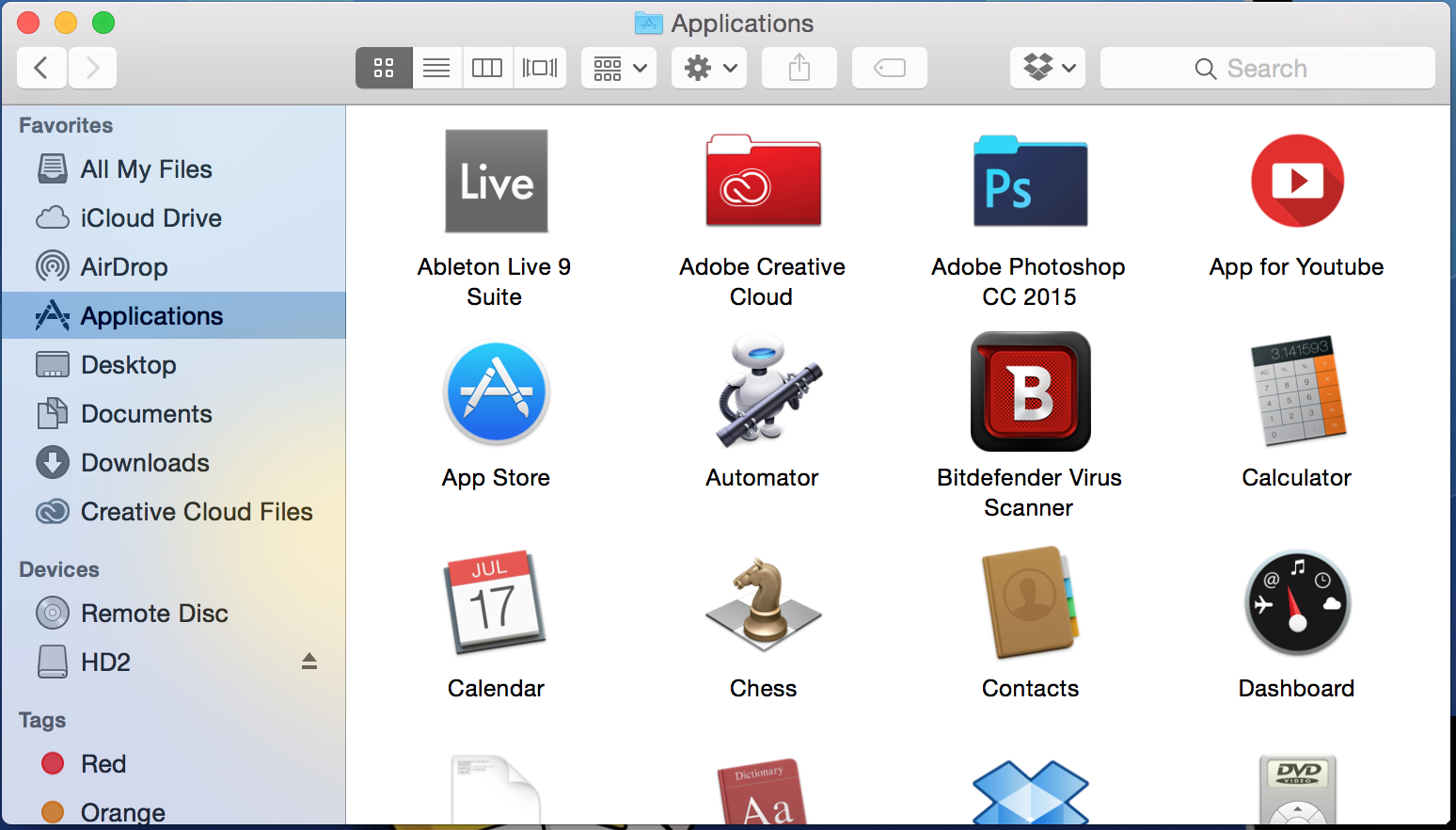Select the Dictionary app icon

(x=763, y=792)
